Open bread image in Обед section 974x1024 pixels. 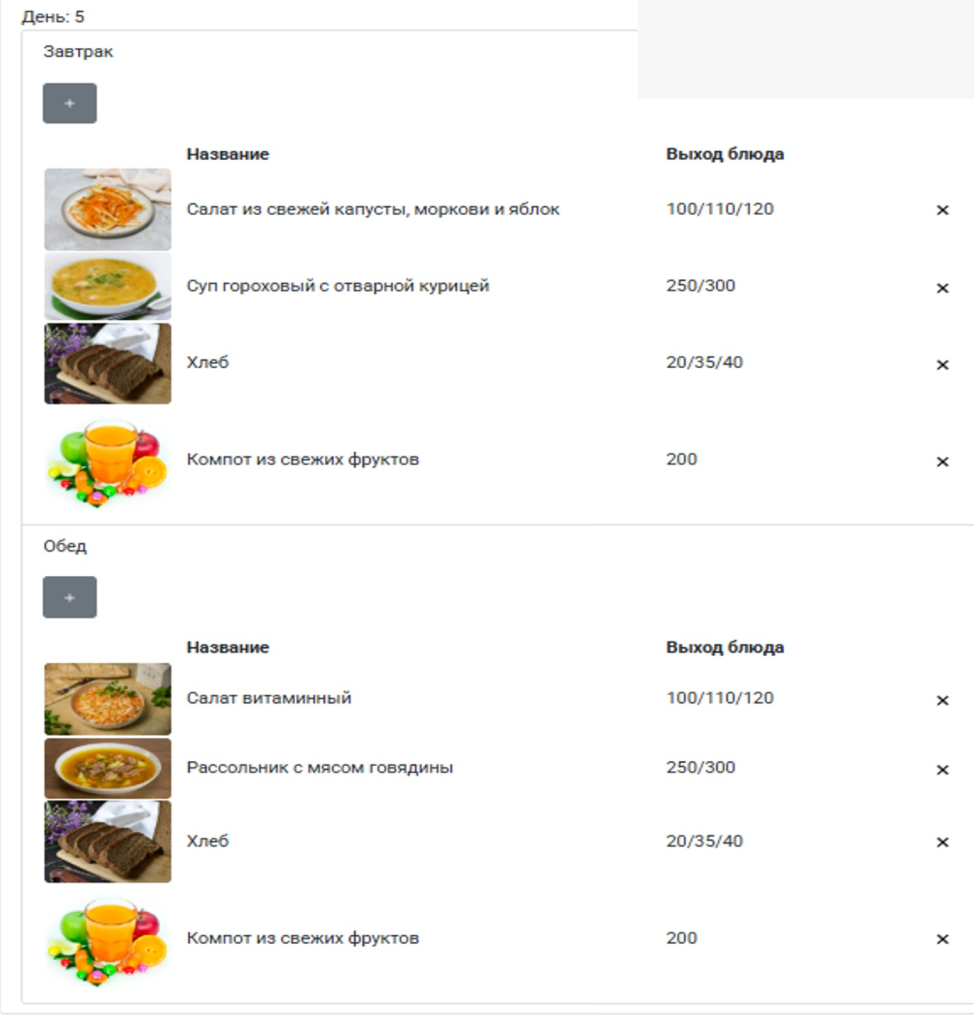107,841
